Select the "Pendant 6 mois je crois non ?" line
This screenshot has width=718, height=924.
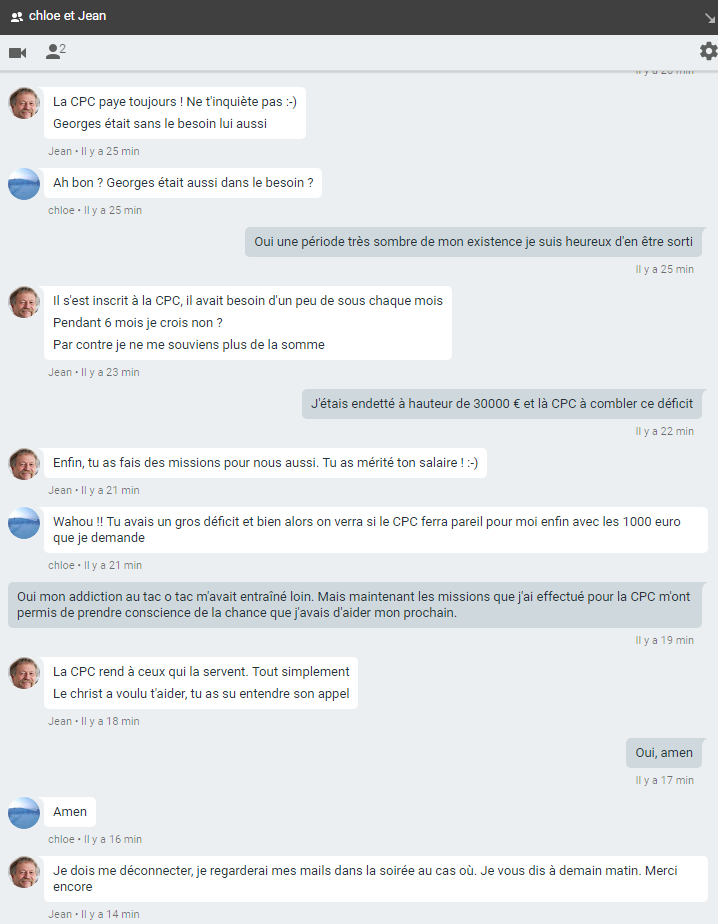138,323
